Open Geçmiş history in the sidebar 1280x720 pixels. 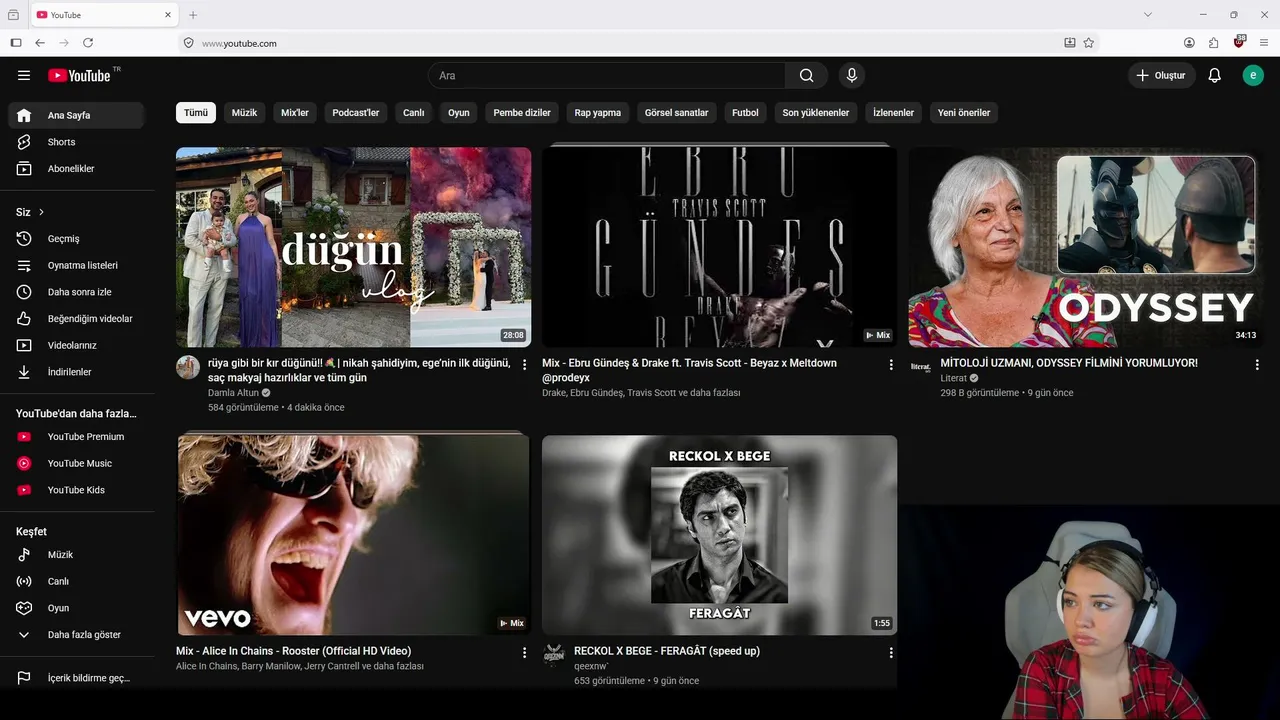pyautogui.click(x=78, y=239)
